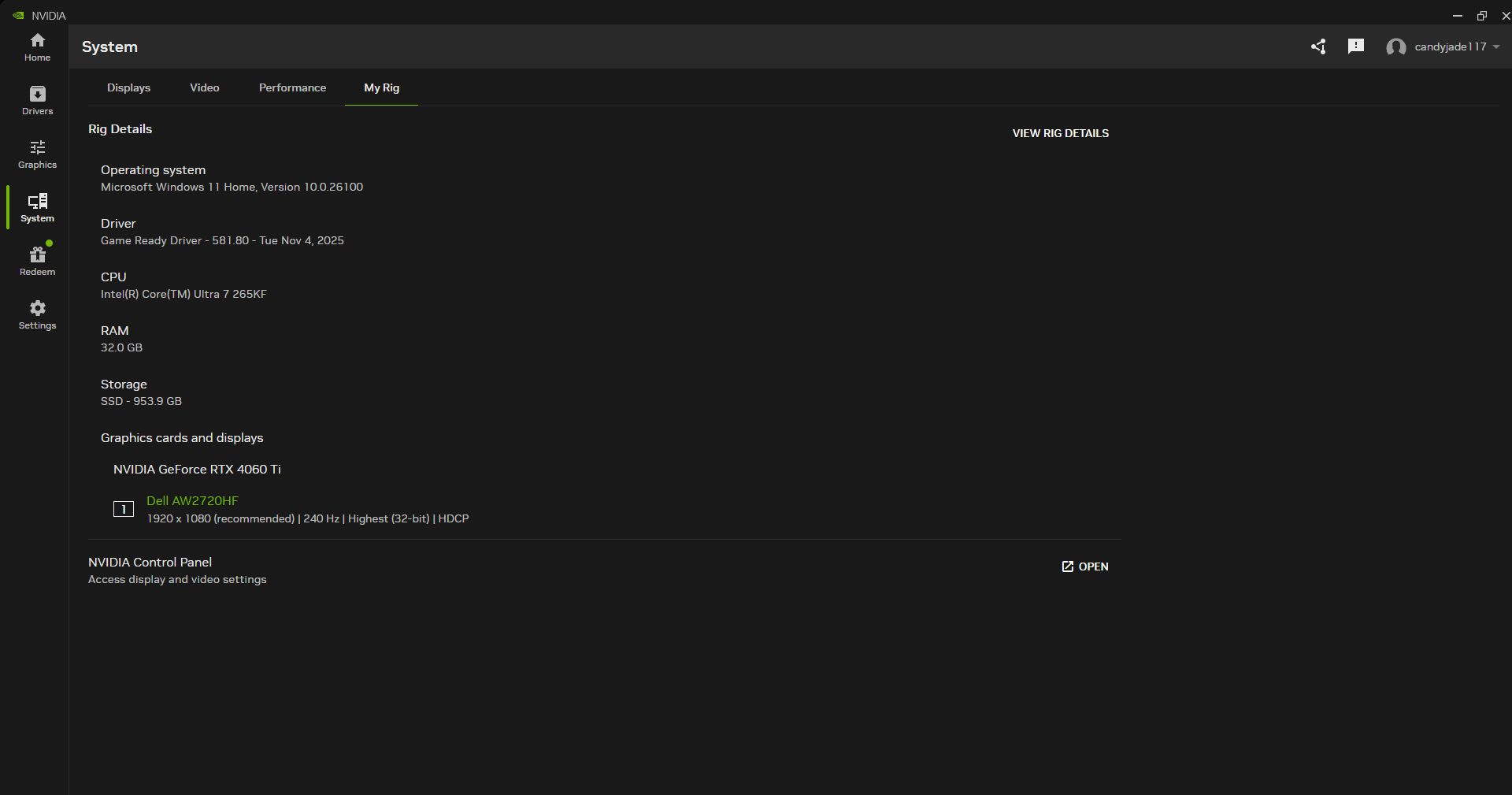Switch to the Displays tab
Viewport: 1512px width, 795px height.
click(128, 87)
